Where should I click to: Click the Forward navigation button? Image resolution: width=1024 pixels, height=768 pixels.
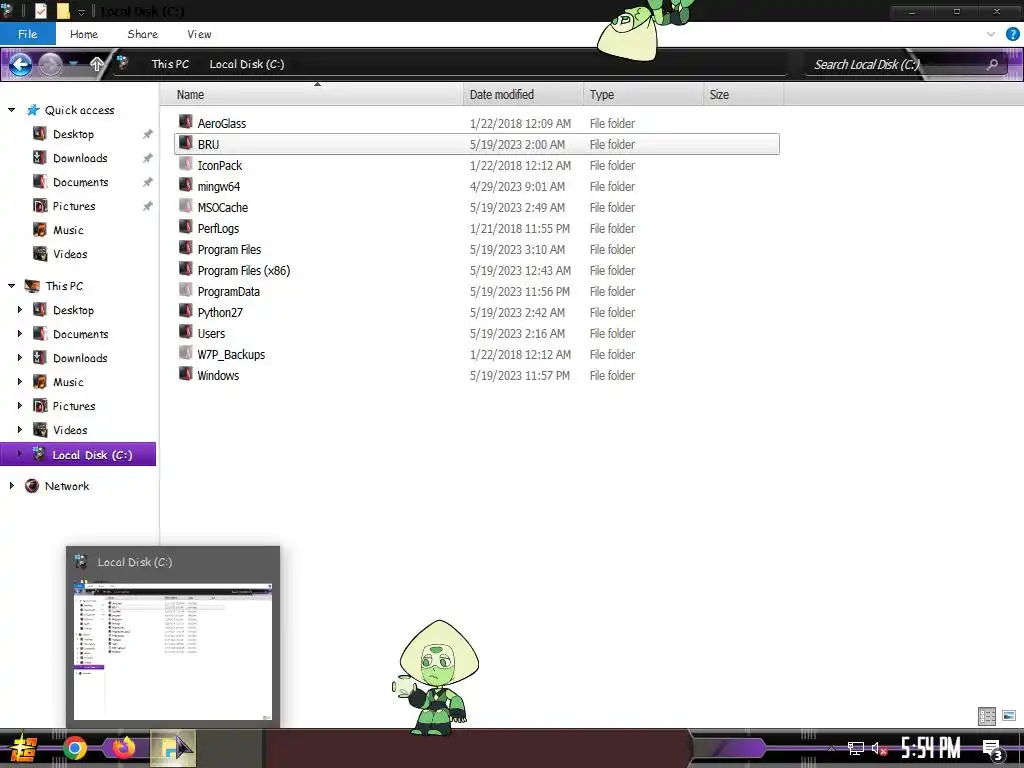click(50, 64)
